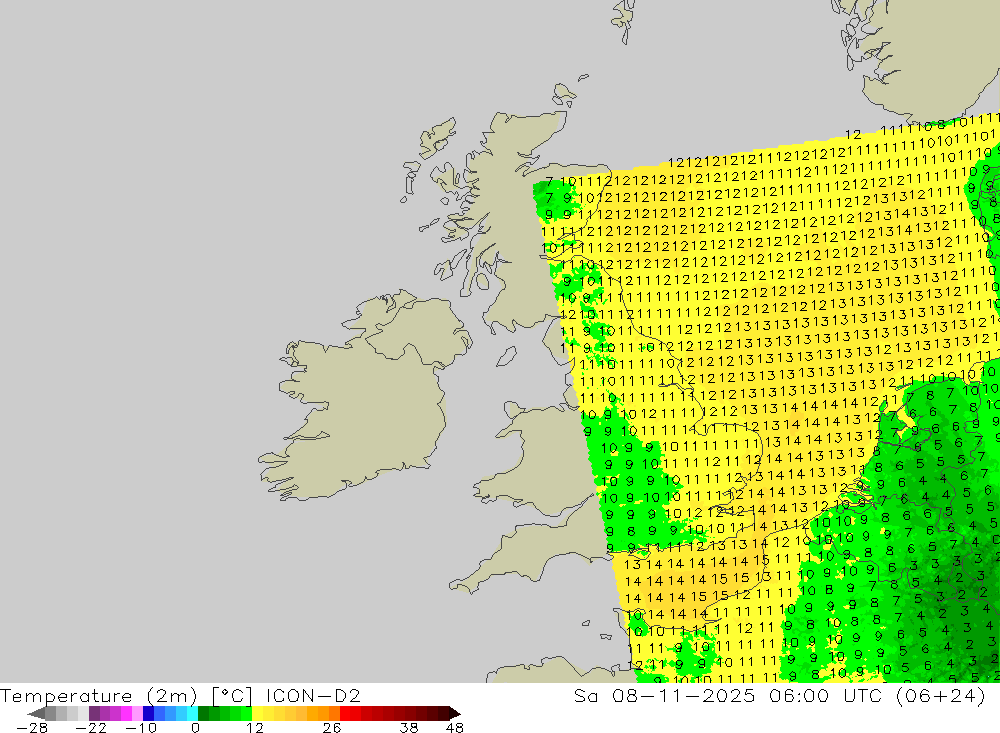1000x733 pixels.
Task: Click the gray left arrow end of the legend
Action: [36, 713]
